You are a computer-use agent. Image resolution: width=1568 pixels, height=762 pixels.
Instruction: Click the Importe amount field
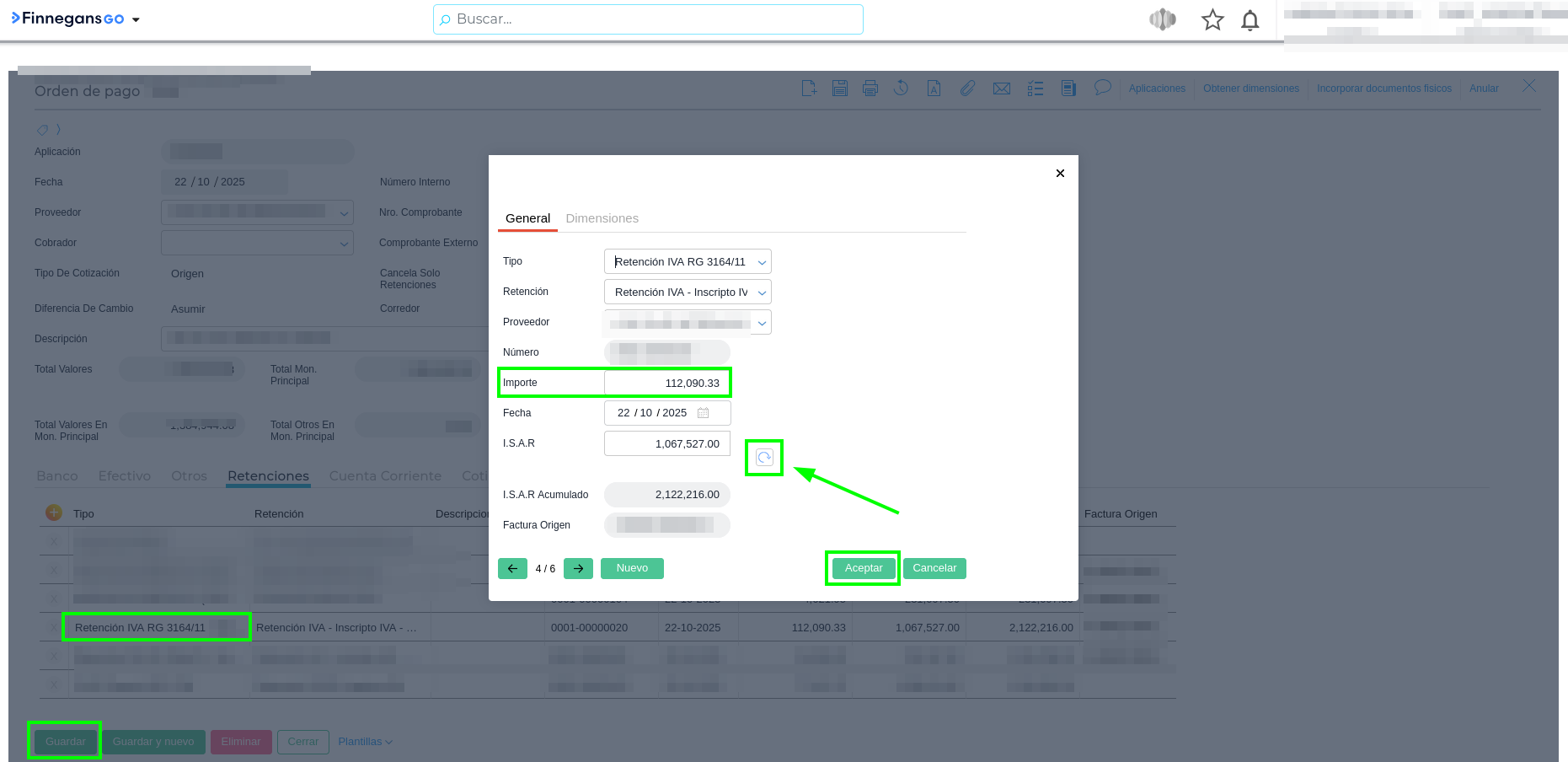[666, 384]
